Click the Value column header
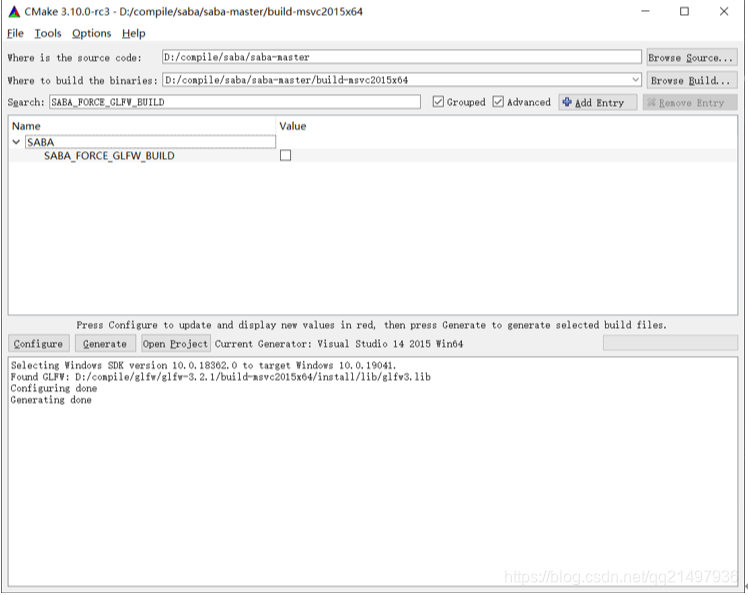This screenshot has height=595, width=748. pos(292,126)
